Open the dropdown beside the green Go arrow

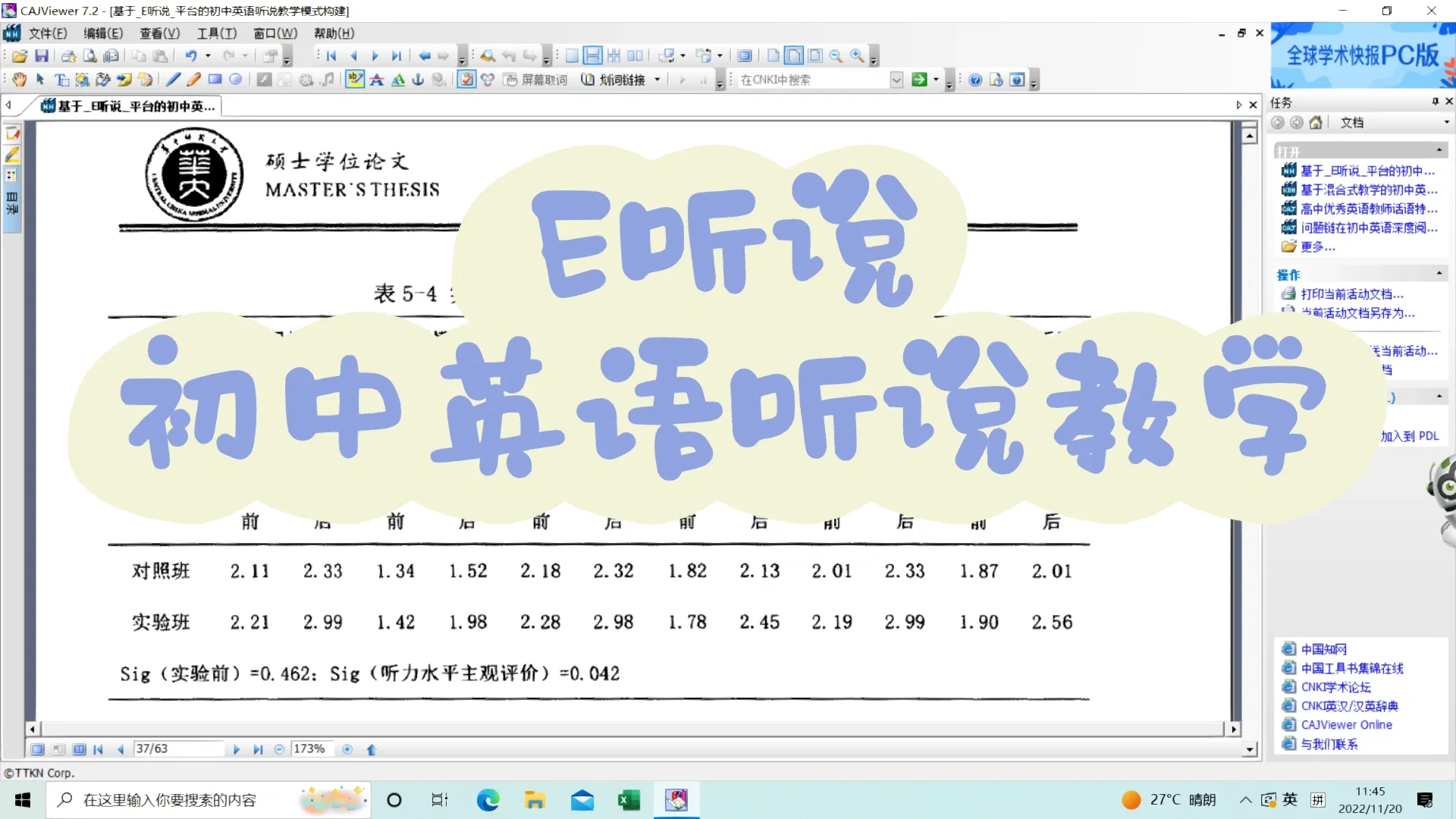[936, 80]
